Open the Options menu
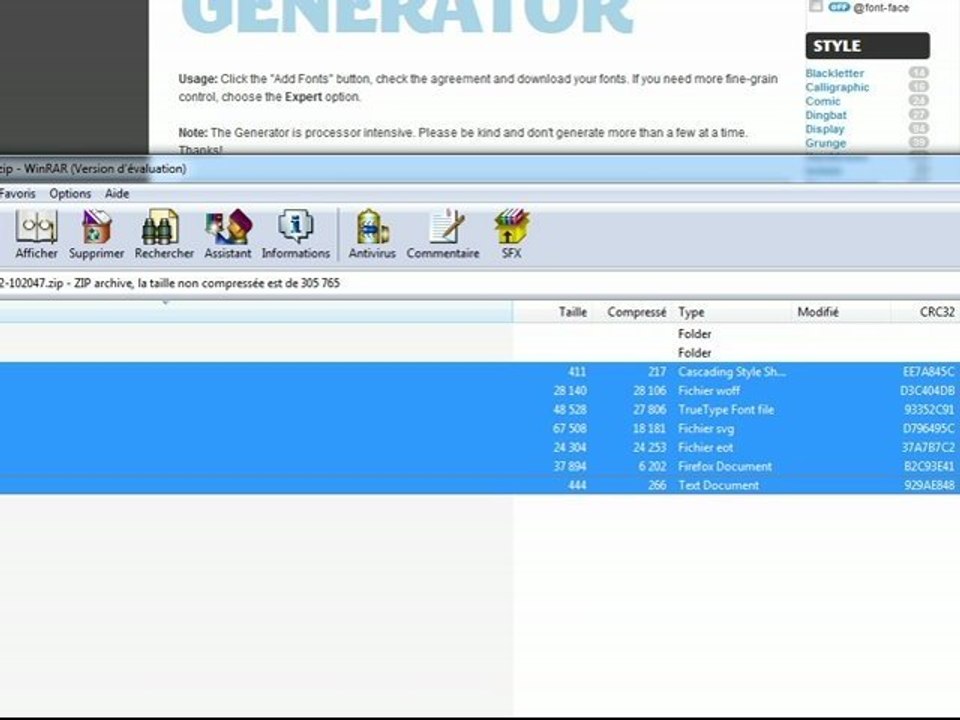The width and height of the screenshot is (960, 720). (x=70, y=193)
